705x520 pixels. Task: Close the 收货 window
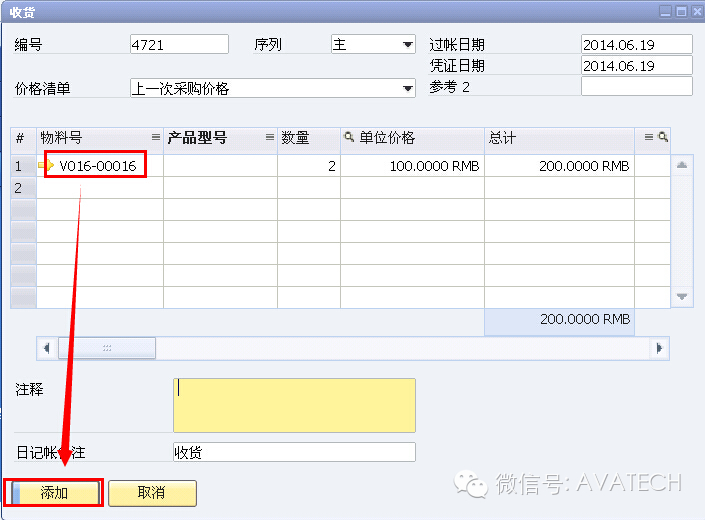click(x=696, y=11)
